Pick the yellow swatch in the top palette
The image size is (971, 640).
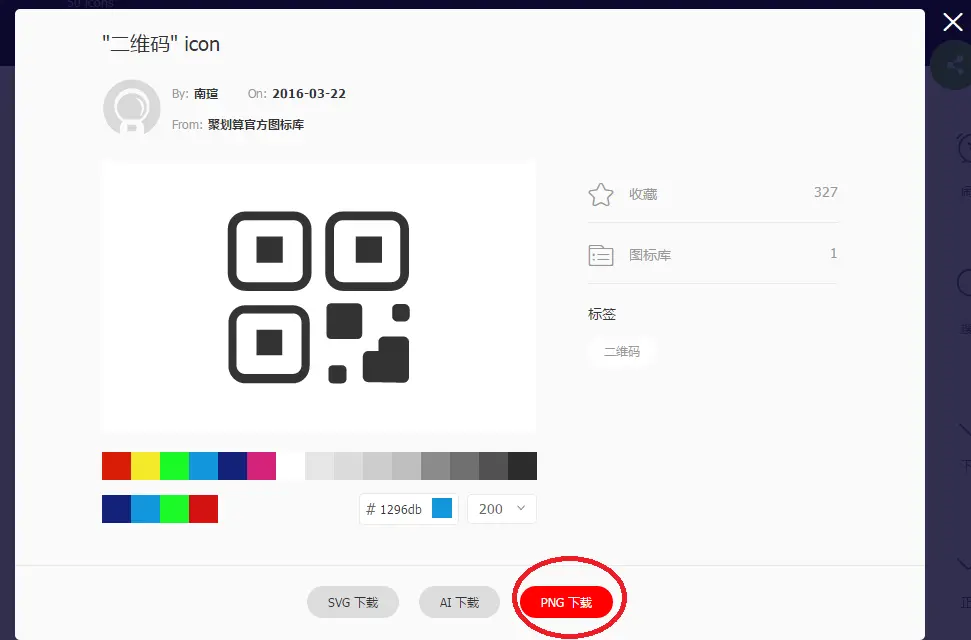click(x=146, y=466)
